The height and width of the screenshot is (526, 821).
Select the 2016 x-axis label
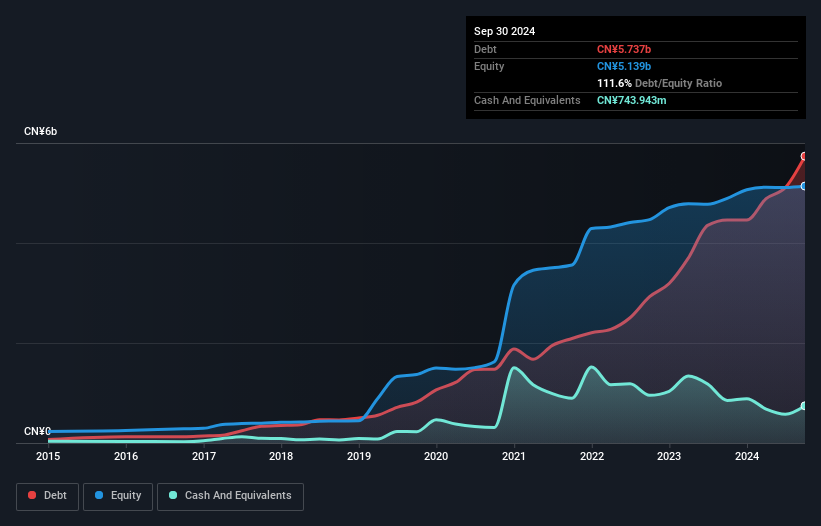tap(126, 456)
